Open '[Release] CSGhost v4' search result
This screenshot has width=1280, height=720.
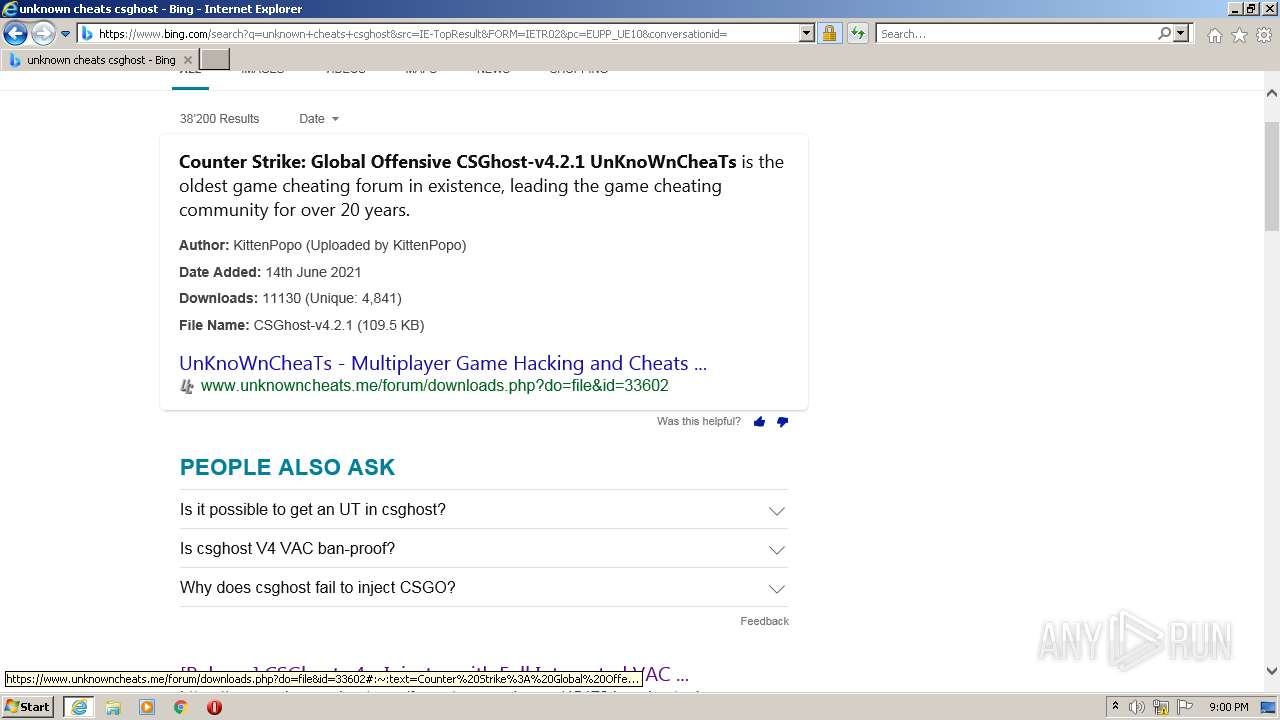pyautogui.click(x=434, y=673)
